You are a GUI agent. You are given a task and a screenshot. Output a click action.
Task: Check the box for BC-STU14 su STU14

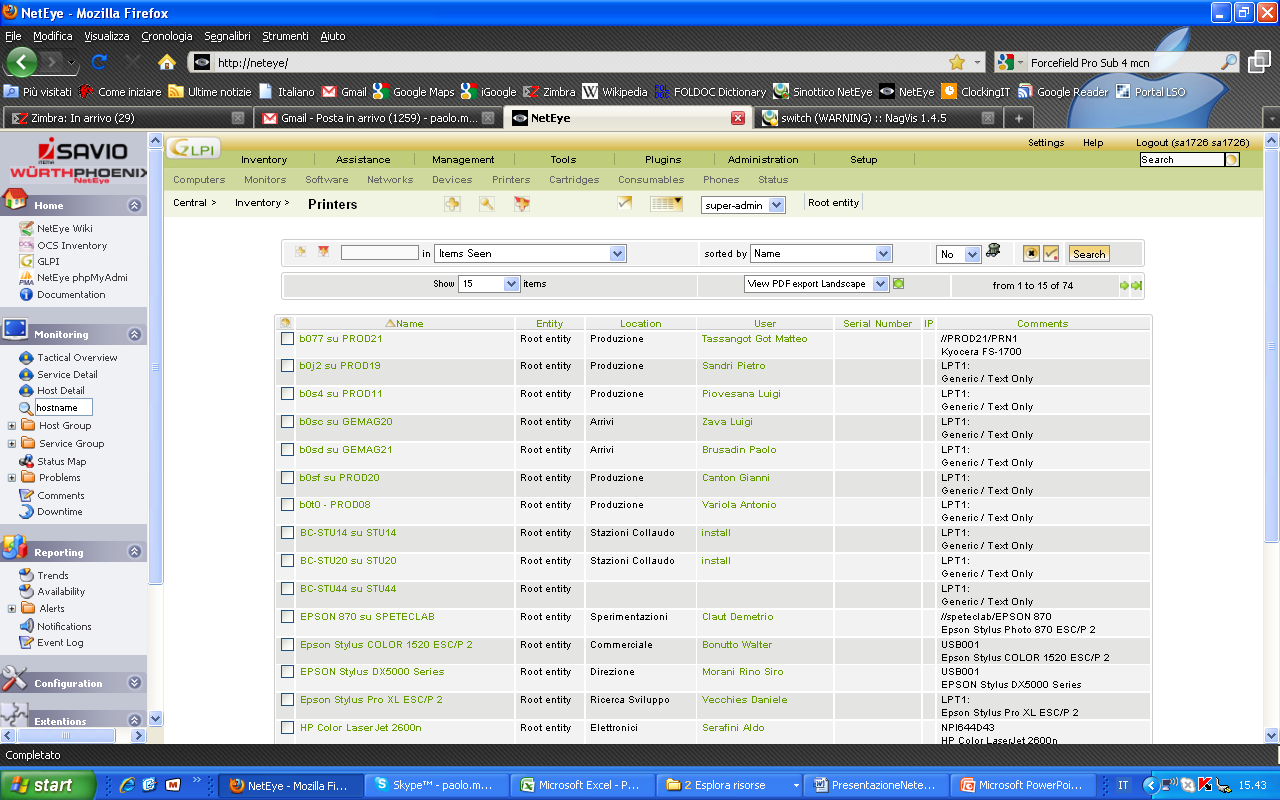pyautogui.click(x=288, y=533)
